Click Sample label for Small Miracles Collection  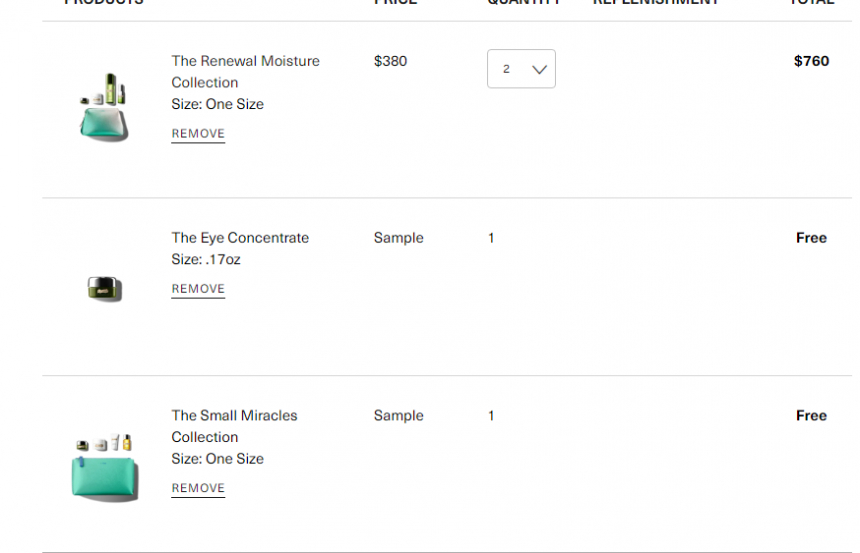pyautogui.click(x=399, y=415)
